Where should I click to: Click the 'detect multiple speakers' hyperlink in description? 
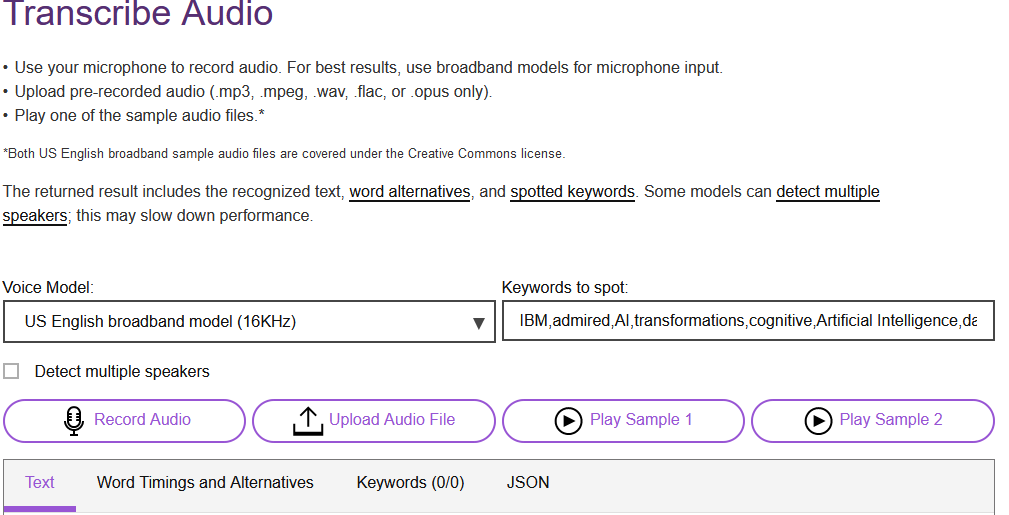827,192
